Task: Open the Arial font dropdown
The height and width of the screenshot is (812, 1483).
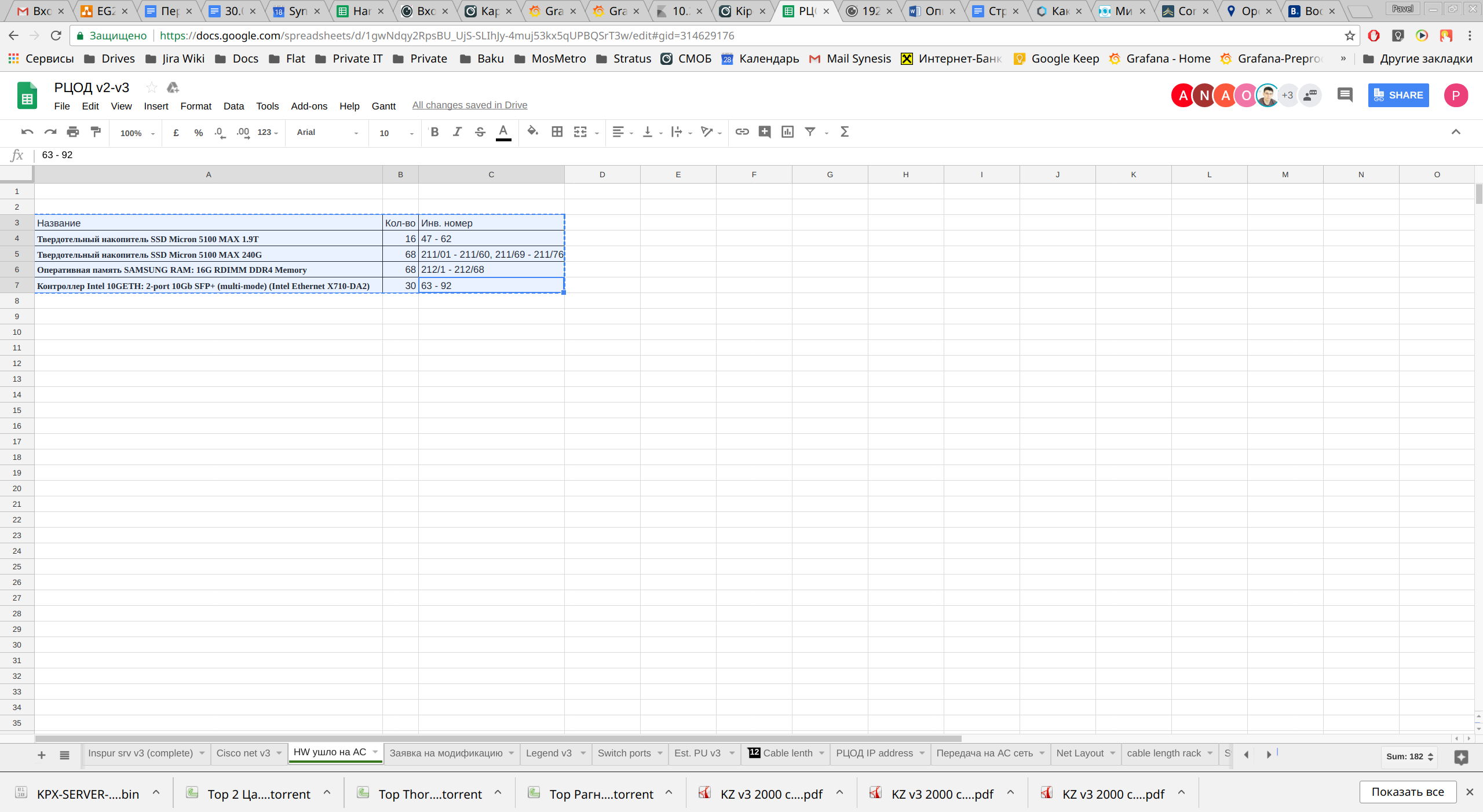Action: (x=327, y=133)
